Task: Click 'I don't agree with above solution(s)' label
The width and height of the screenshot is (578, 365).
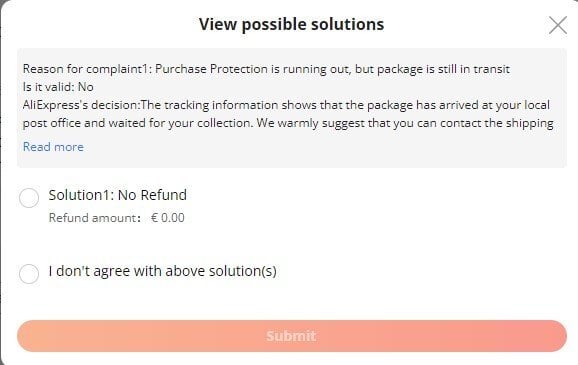Action: click(163, 271)
